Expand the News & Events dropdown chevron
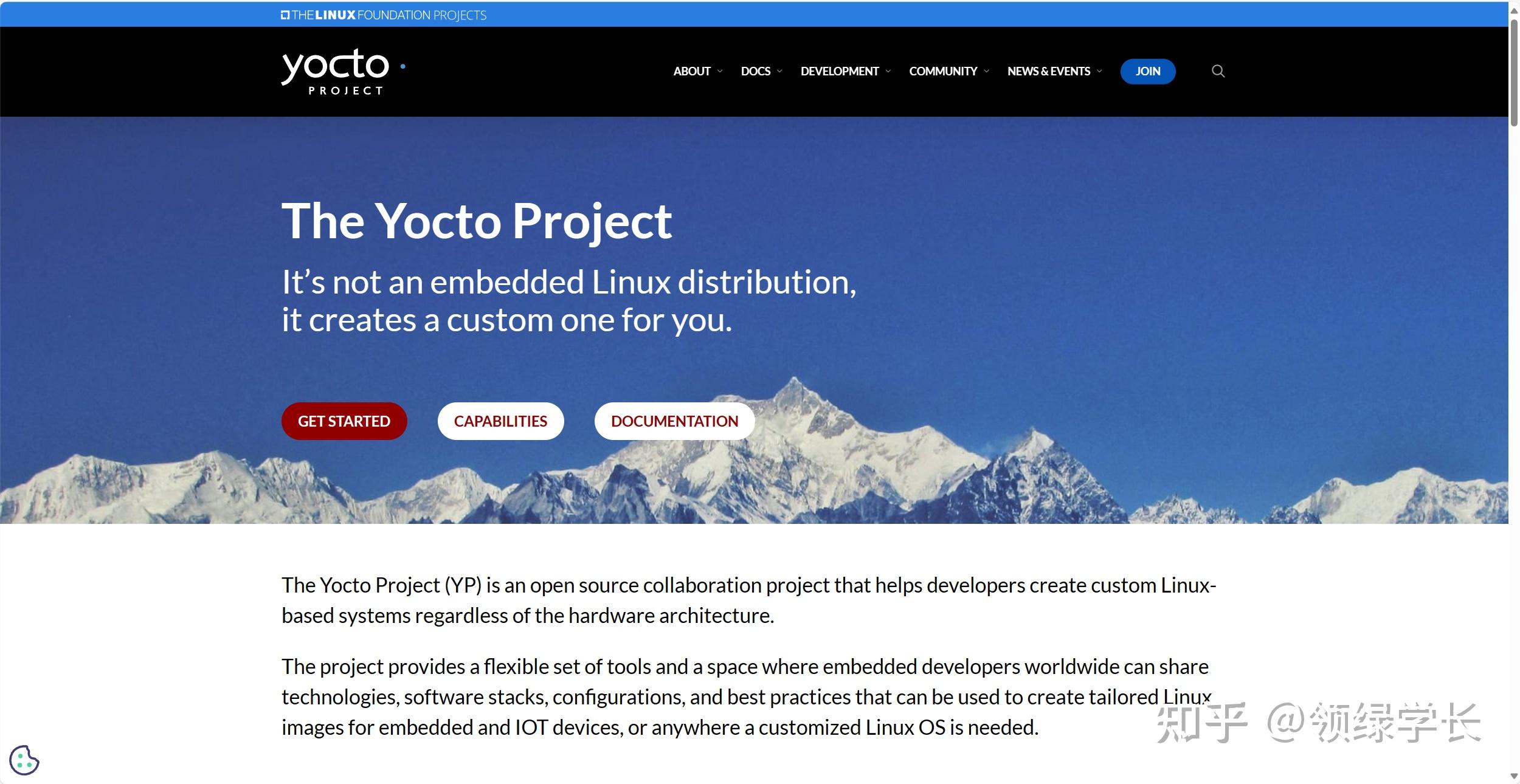The width and height of the screenshot is (1520, 784). coord(1099,71)
